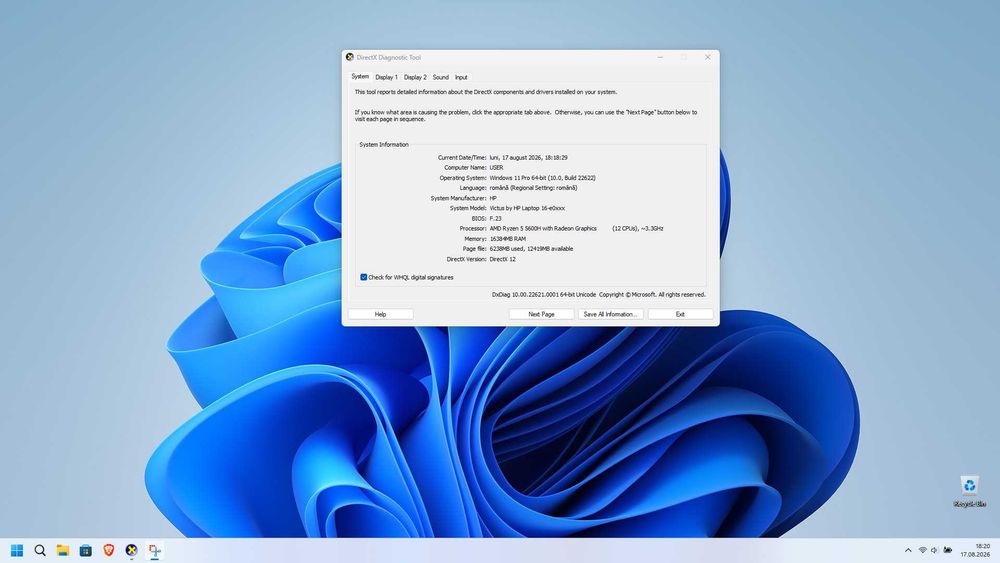Screen dimensions: 1000x563
Task: Click the system manufacturer value 'HP'
Action: (493, 198)
